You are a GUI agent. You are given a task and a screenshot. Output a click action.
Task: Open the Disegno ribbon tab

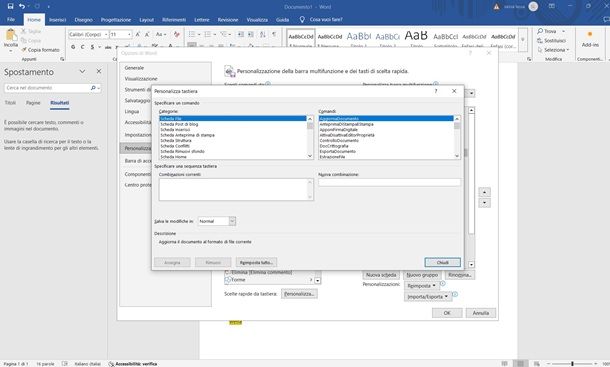[x=83, y=19]
